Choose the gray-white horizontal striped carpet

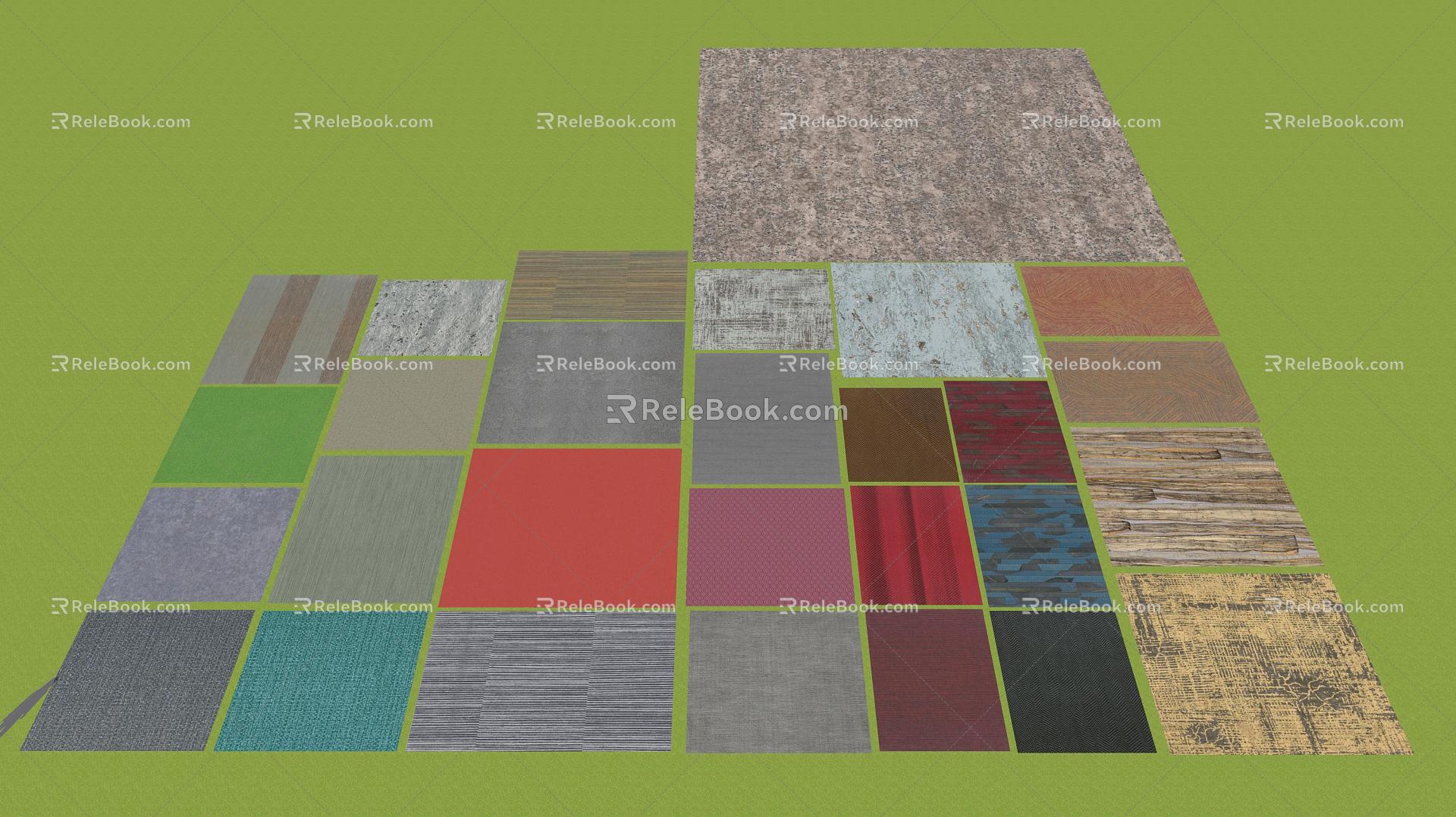pyautogui.click(x=542, y=681)
